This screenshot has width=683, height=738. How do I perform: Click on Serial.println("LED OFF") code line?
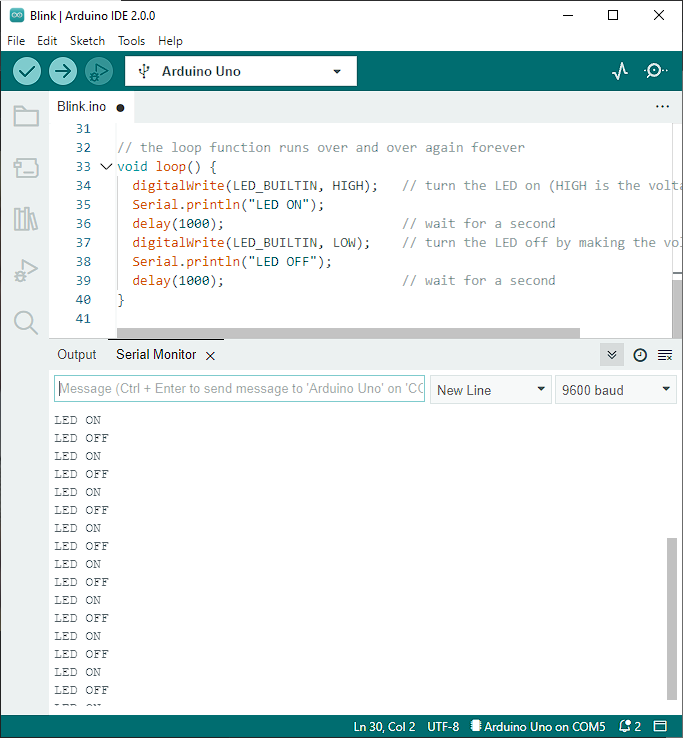(x=232, y=262)
